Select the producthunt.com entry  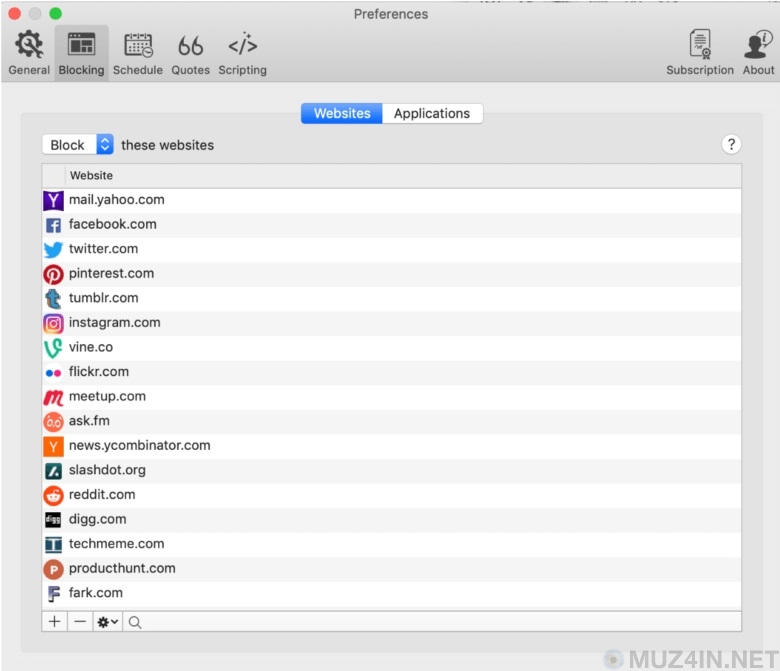pyautogui.click(x=391, y=569)
